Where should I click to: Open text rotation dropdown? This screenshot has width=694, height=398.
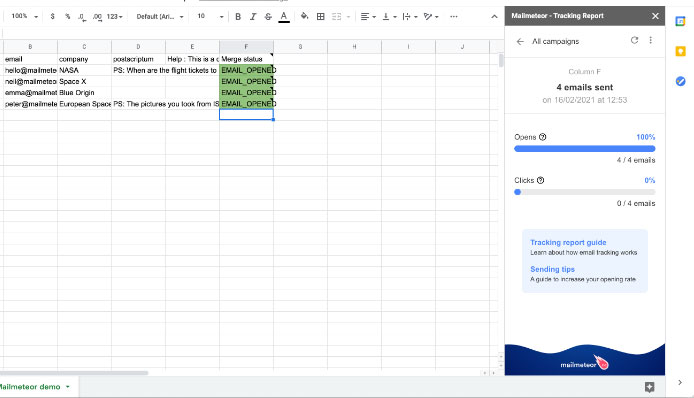click(x=431, y=16)
